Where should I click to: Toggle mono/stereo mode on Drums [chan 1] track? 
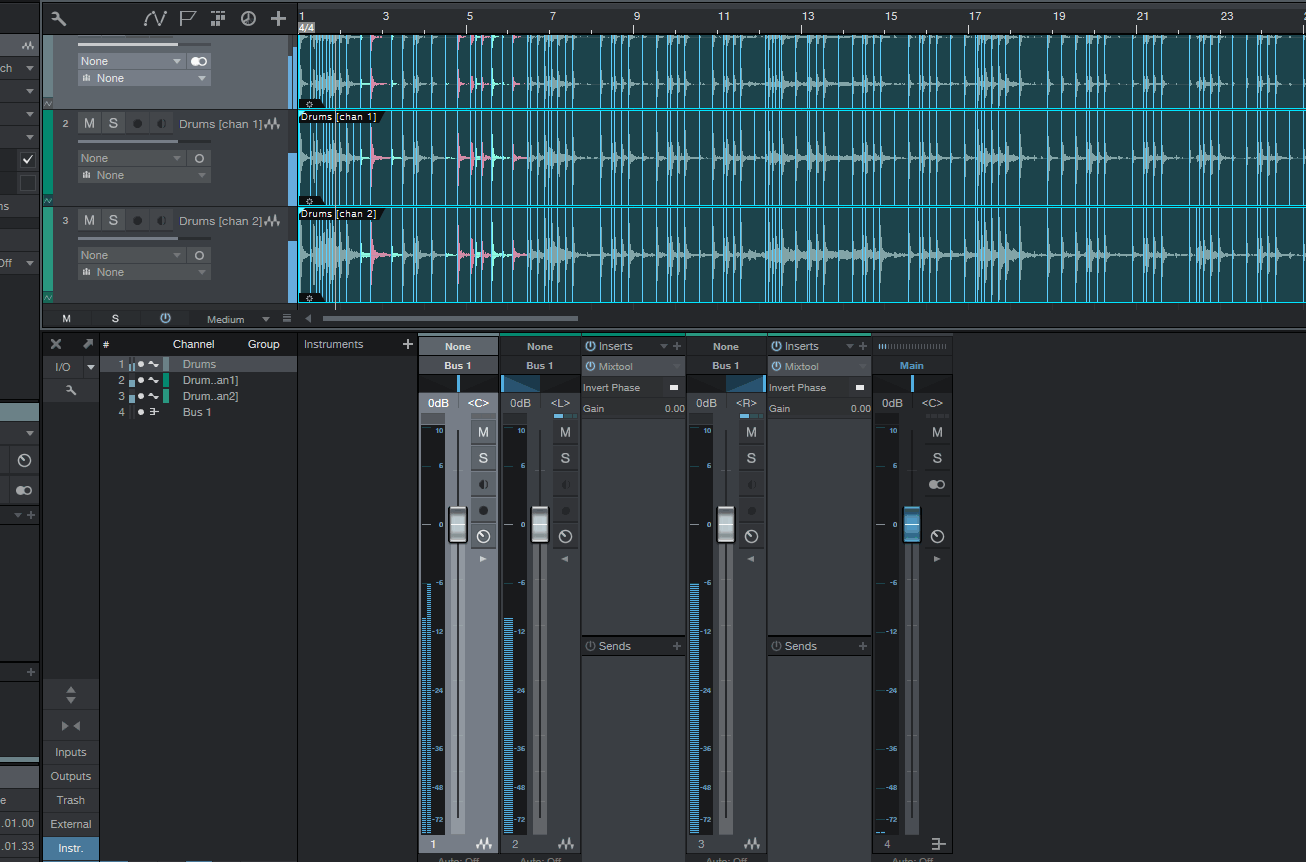(200, 158)
